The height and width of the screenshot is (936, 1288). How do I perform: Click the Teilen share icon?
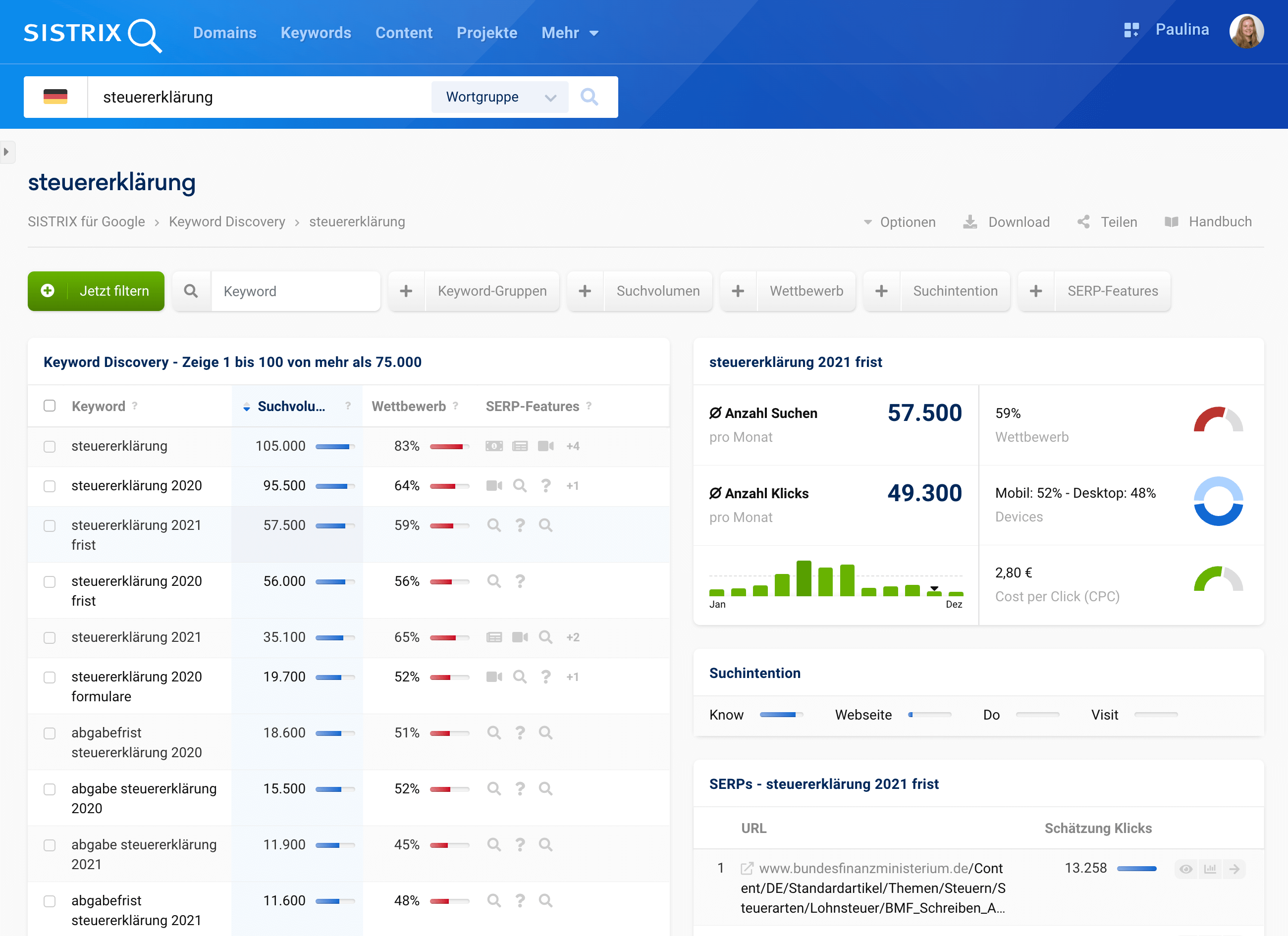[x=1083, y=222]
